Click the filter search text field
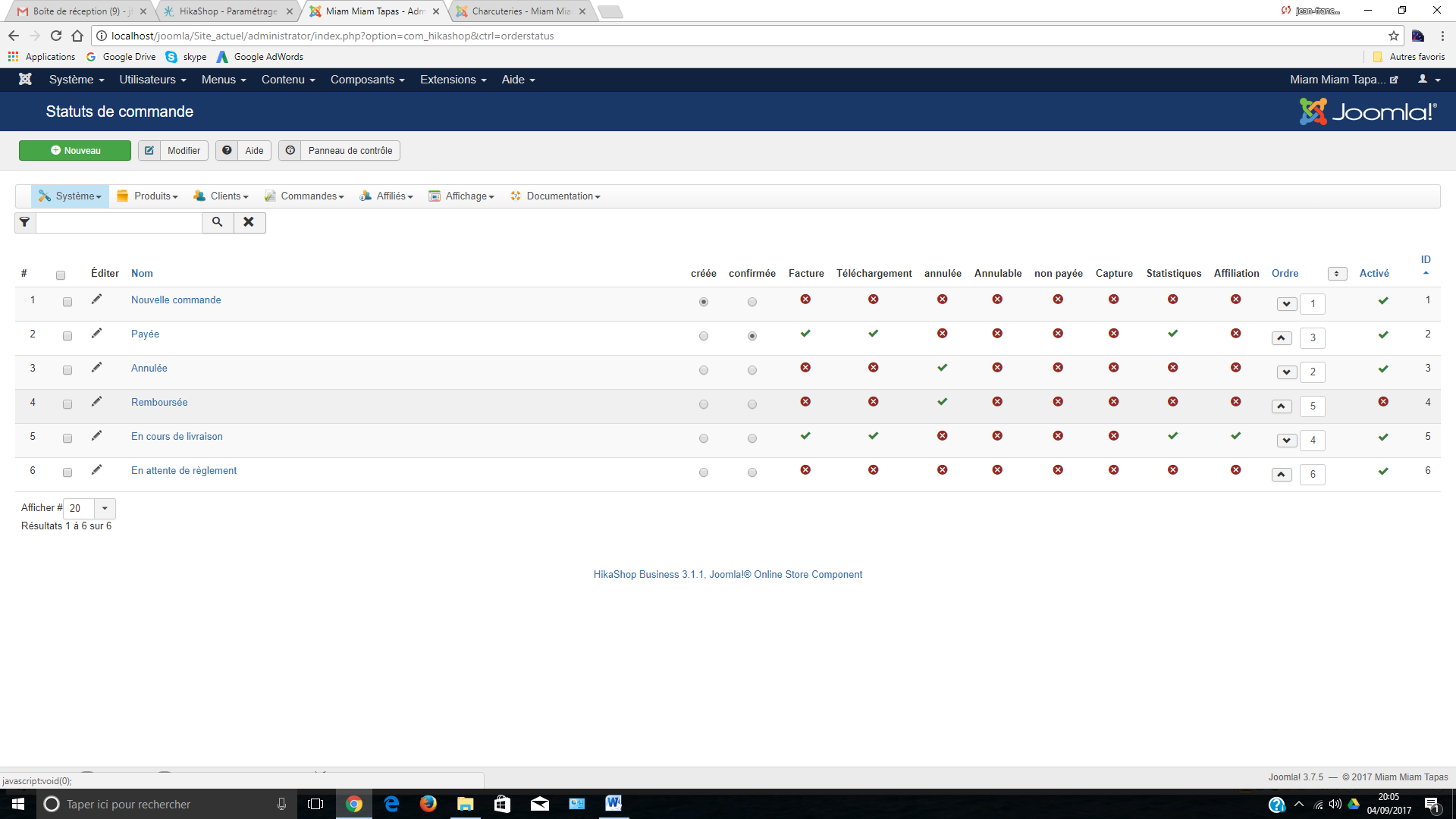This screenshot has width=1456, height=819. click(x=119, y=222)
